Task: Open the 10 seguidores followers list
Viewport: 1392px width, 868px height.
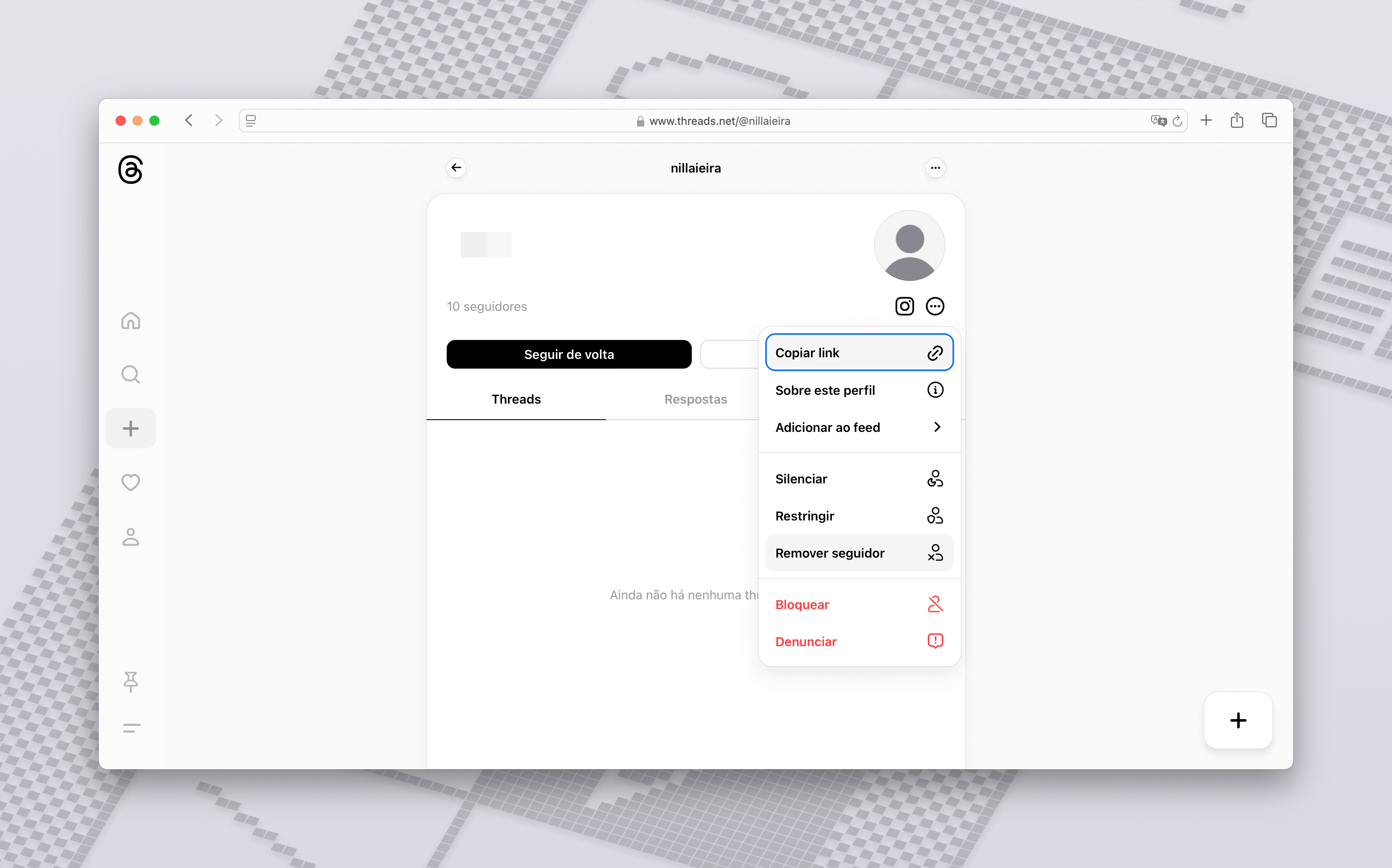Action: [x=487, y=307]
